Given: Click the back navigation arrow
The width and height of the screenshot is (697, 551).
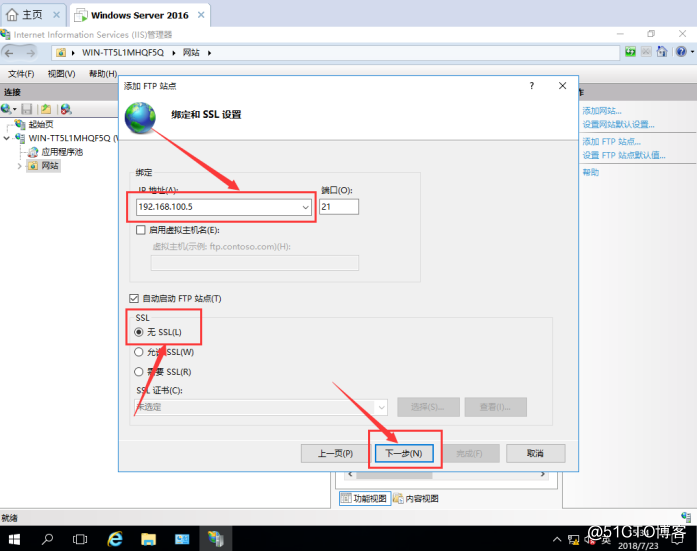Looking at the screenshot, I should (9, 53).
